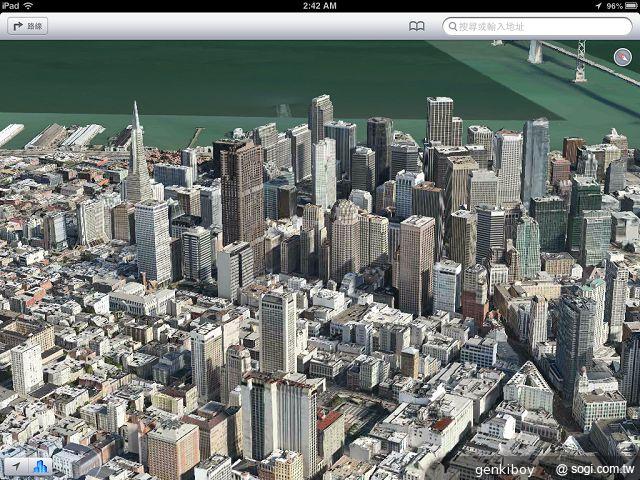This screenshot has width=640, height=480.
Task: Tap the 路線 directions button
Action: click(x=27, y=26)
